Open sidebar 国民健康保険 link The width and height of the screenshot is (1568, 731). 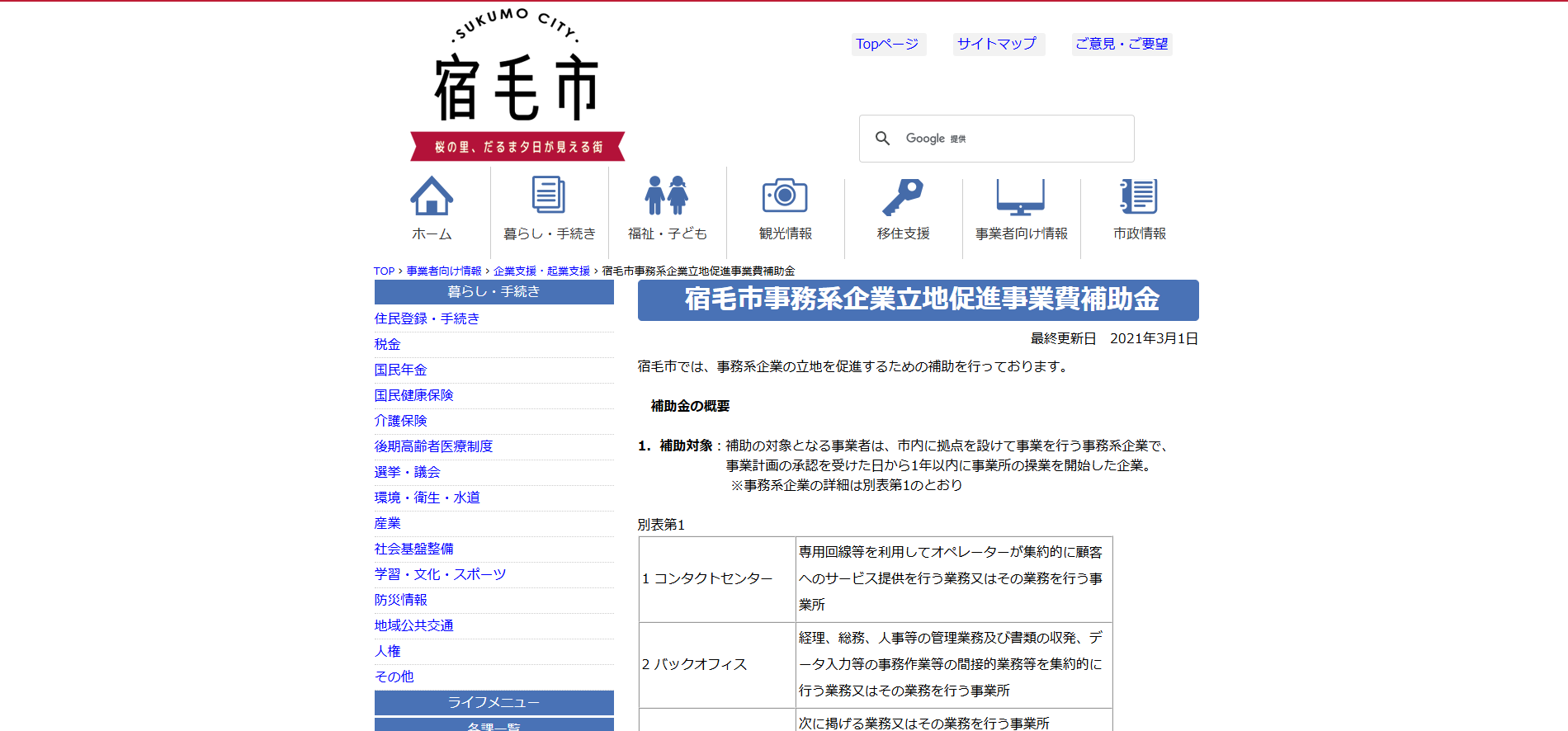413,395
